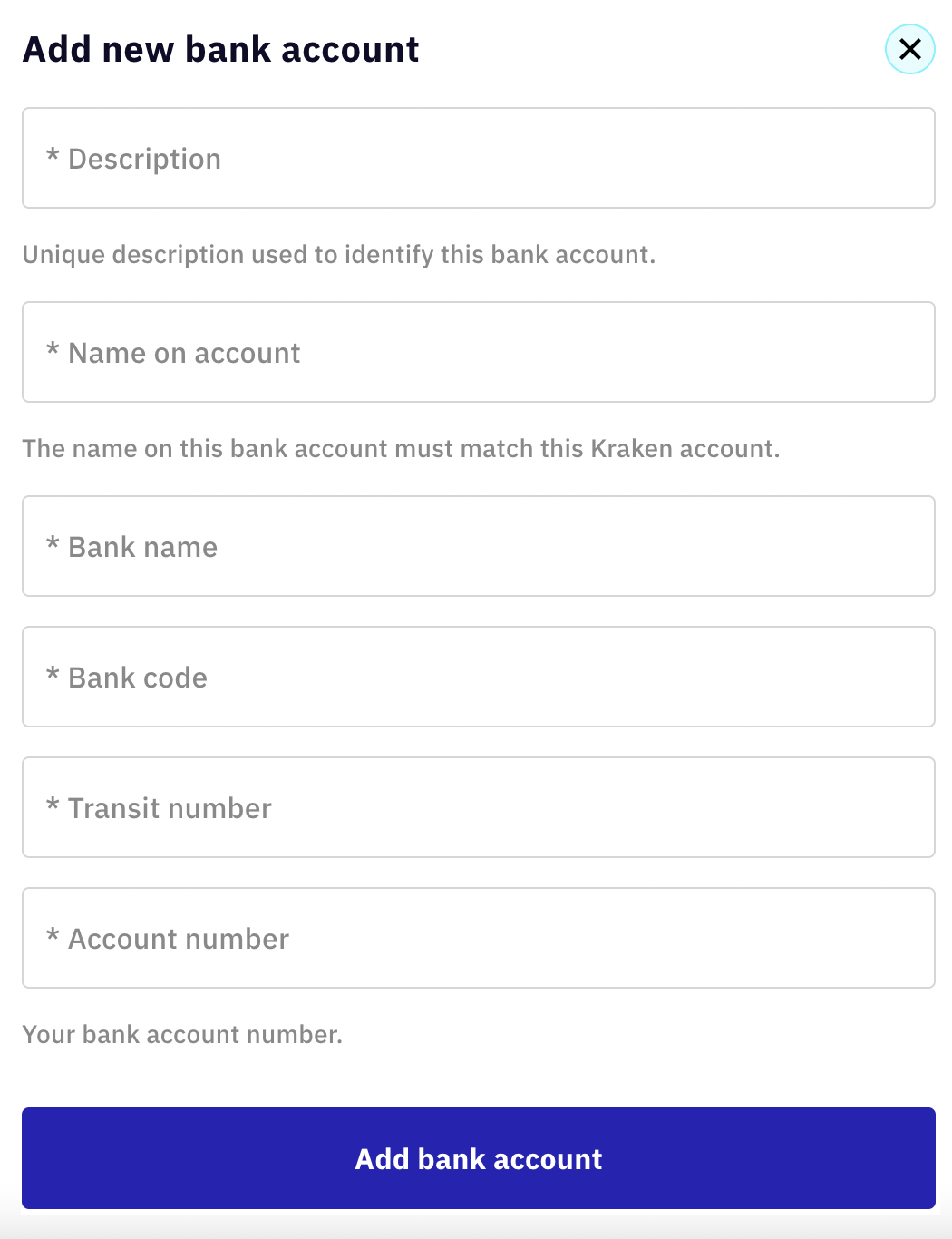The image size is (952, 1239).
Task: Click the asterisk next to Bank name
Action: [x=53, y=544]
